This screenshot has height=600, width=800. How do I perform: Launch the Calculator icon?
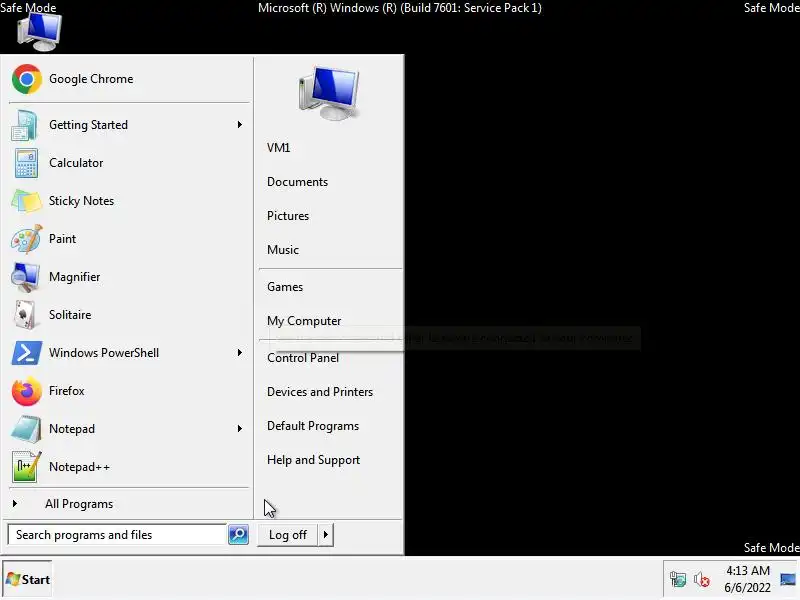click(26, 163)
